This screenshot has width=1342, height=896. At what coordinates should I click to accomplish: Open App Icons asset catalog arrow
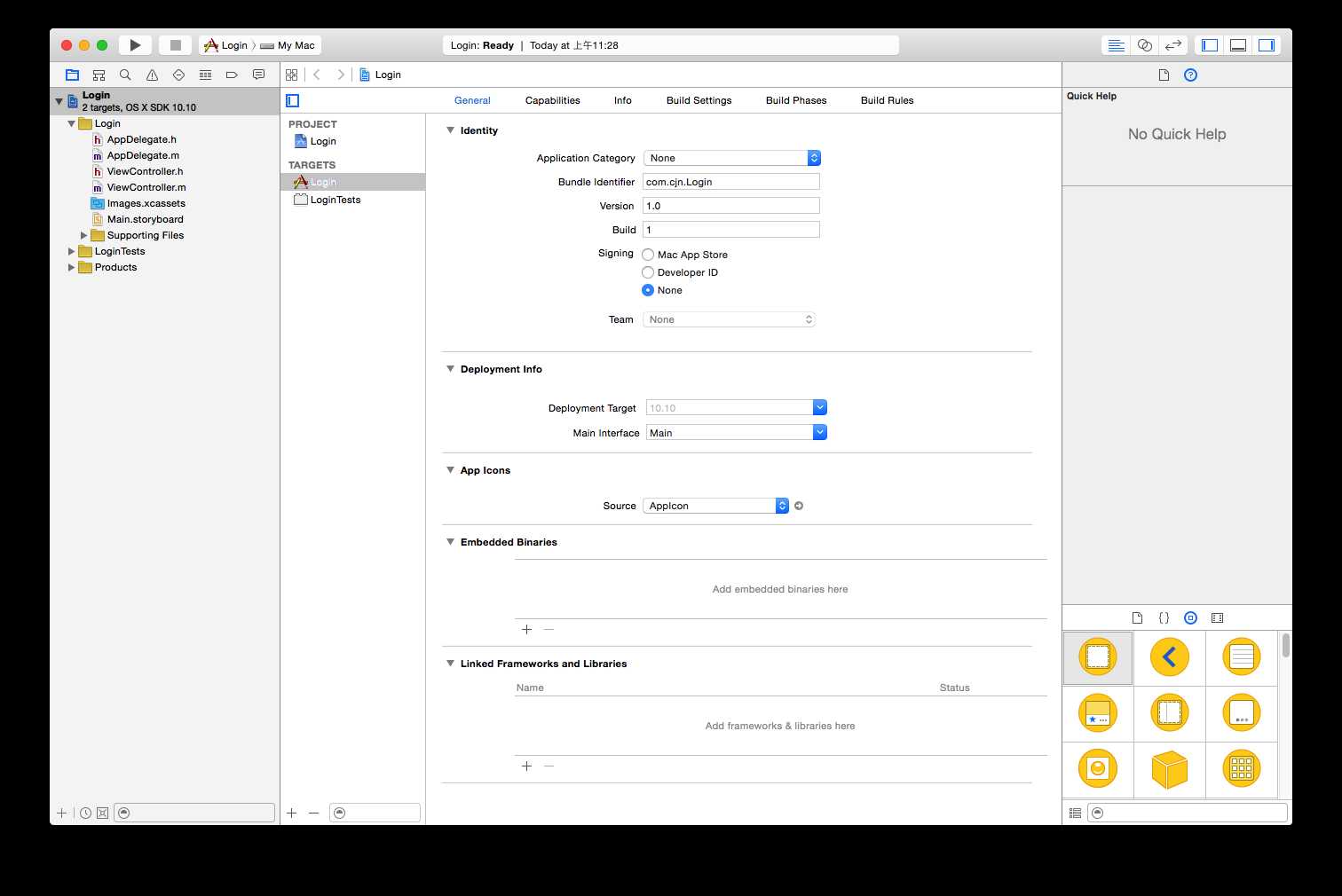799,506
